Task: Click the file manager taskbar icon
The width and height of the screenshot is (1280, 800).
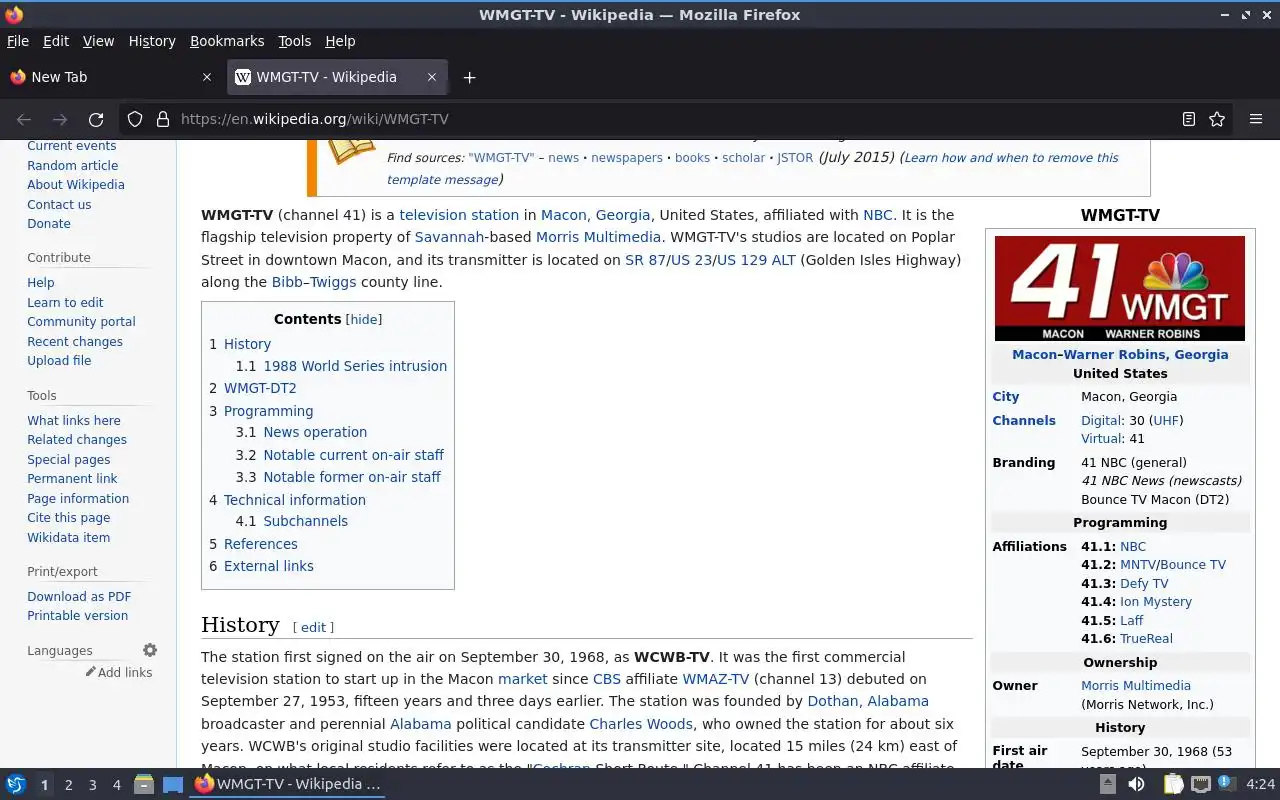Action: click(x=143, y=785)
